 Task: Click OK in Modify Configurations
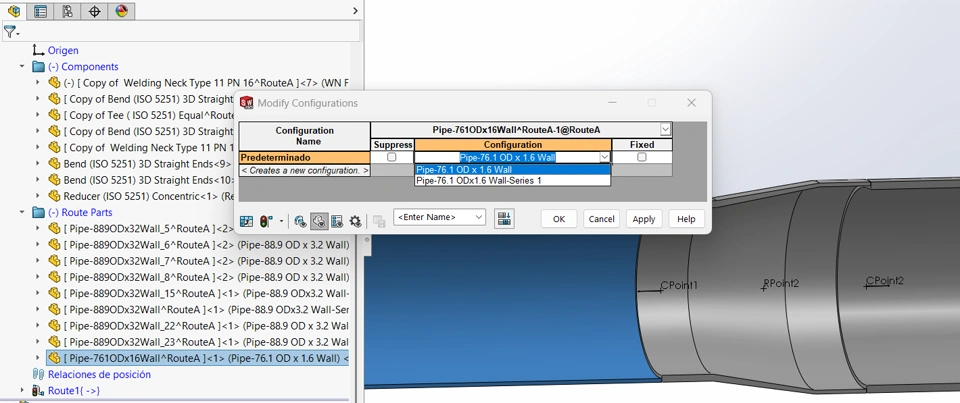(559, 219)
